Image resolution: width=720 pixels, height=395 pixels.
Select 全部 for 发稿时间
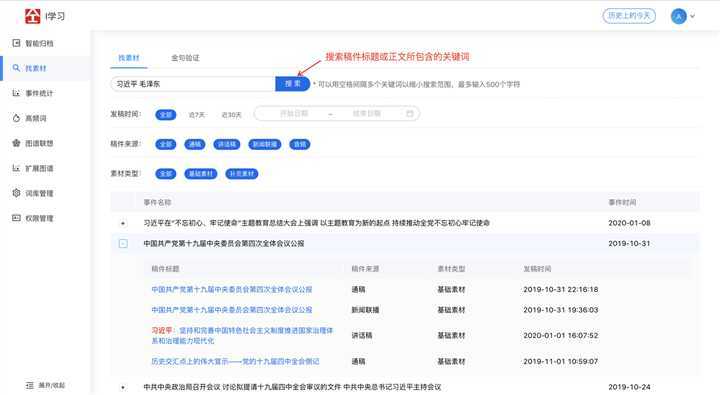[166, 114]
